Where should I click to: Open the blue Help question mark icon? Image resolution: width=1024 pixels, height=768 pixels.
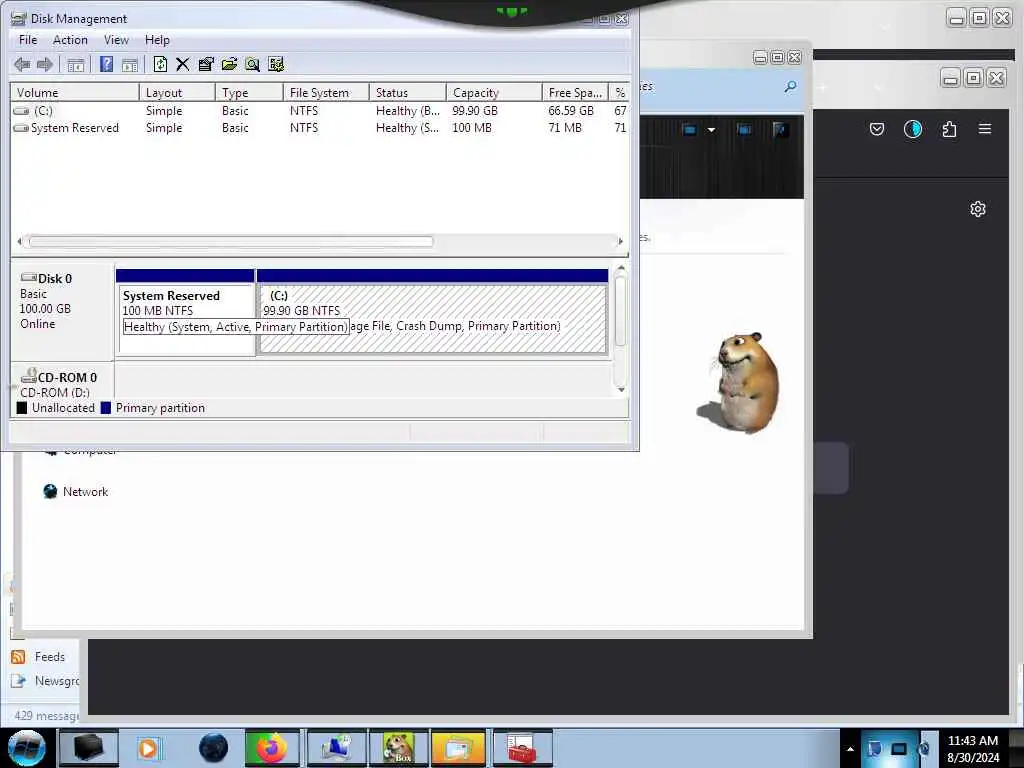pyautogui.click(x=106, y=64)
